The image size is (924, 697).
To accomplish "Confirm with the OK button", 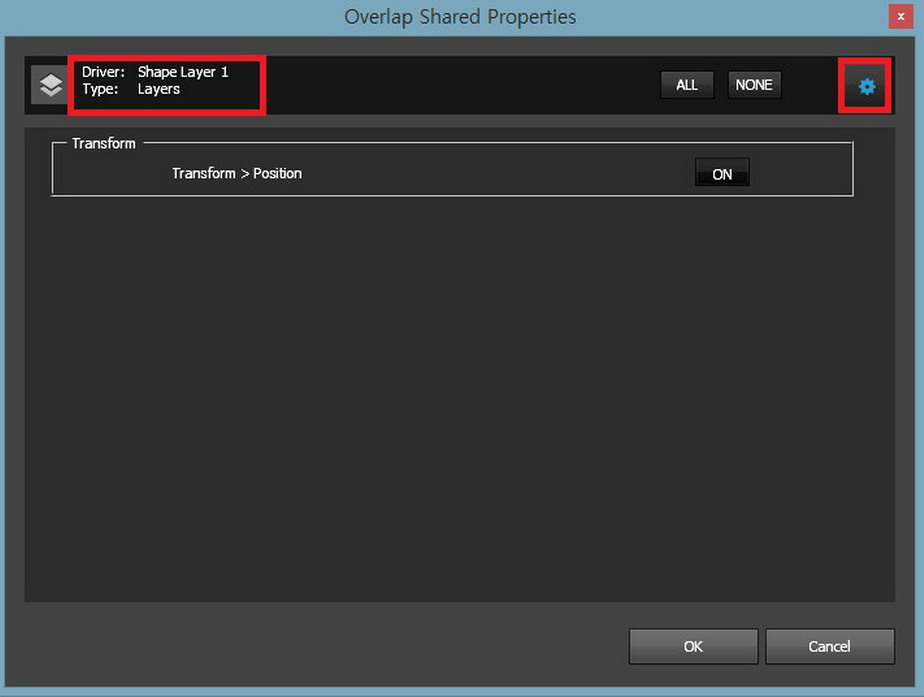I will (693, 646).
